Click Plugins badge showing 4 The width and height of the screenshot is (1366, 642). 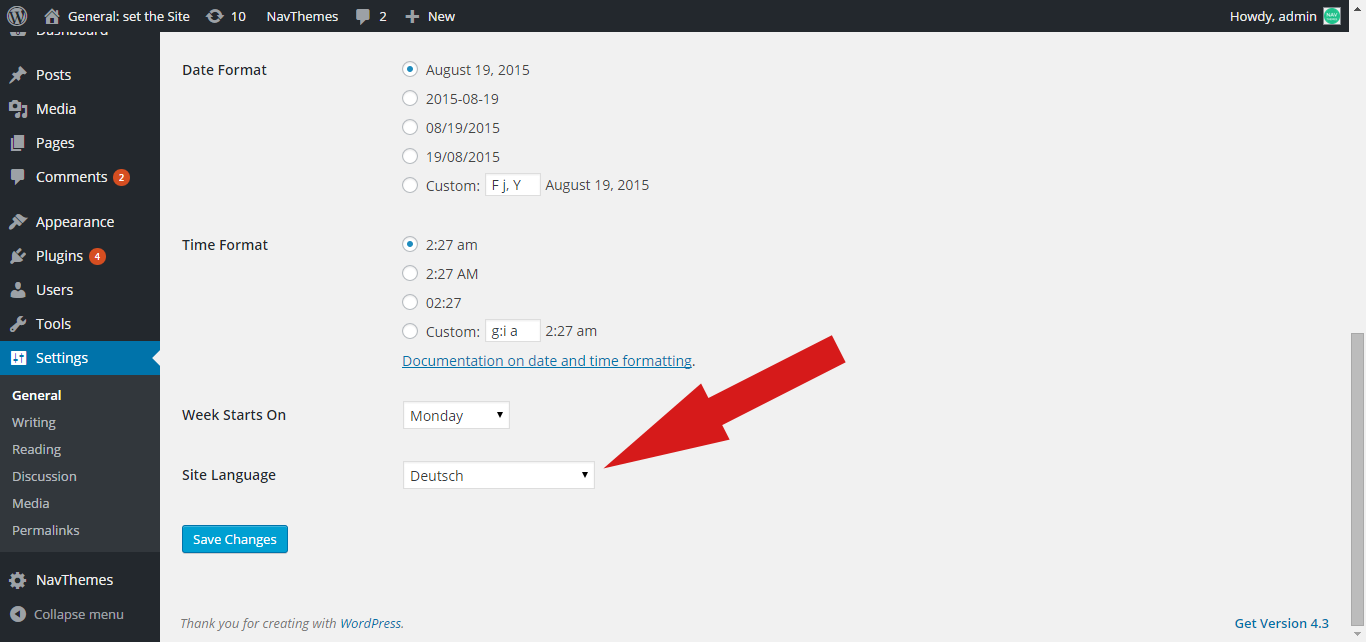point(97,256)
